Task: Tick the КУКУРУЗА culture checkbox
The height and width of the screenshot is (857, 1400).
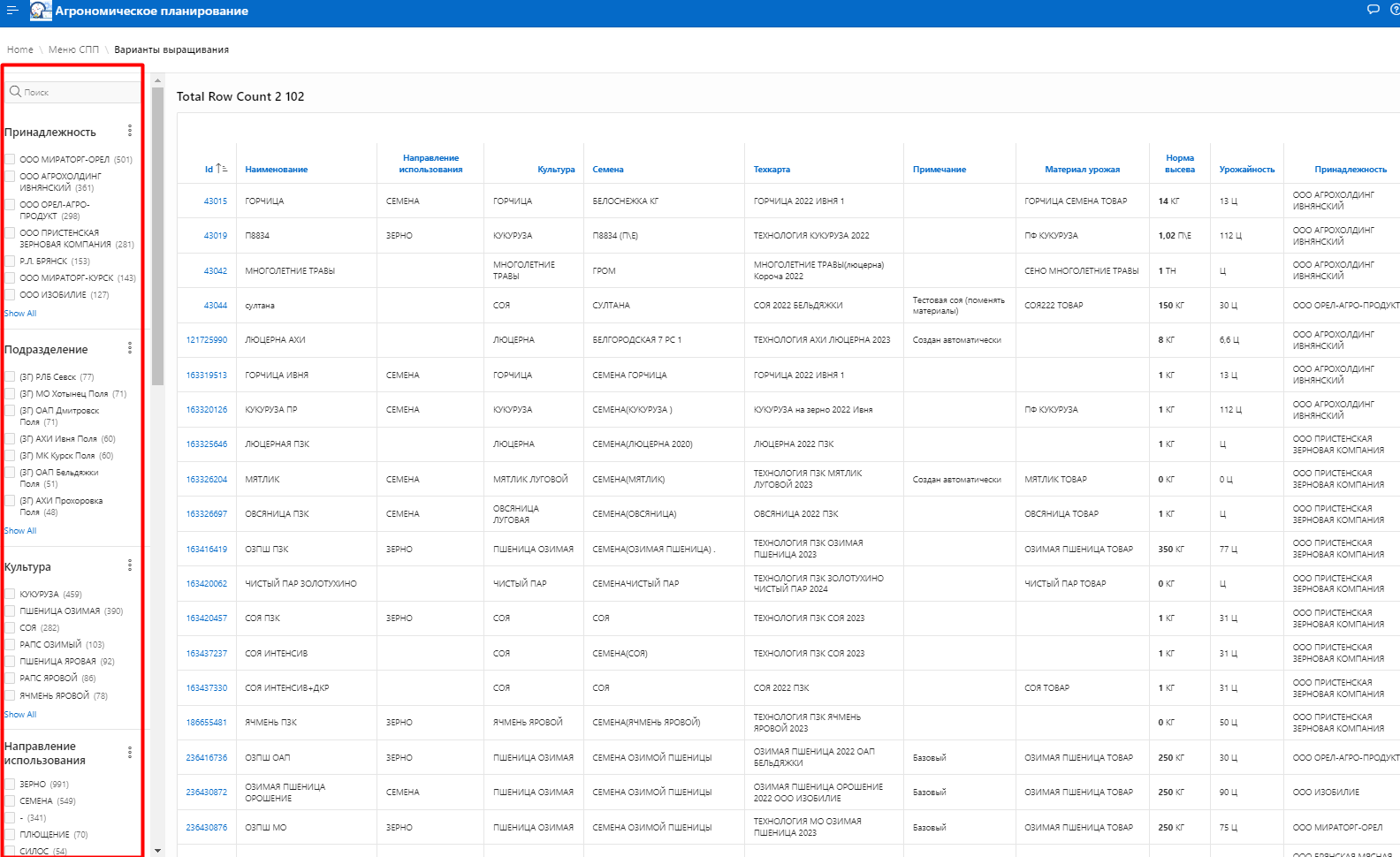Action: click(11, 595)
